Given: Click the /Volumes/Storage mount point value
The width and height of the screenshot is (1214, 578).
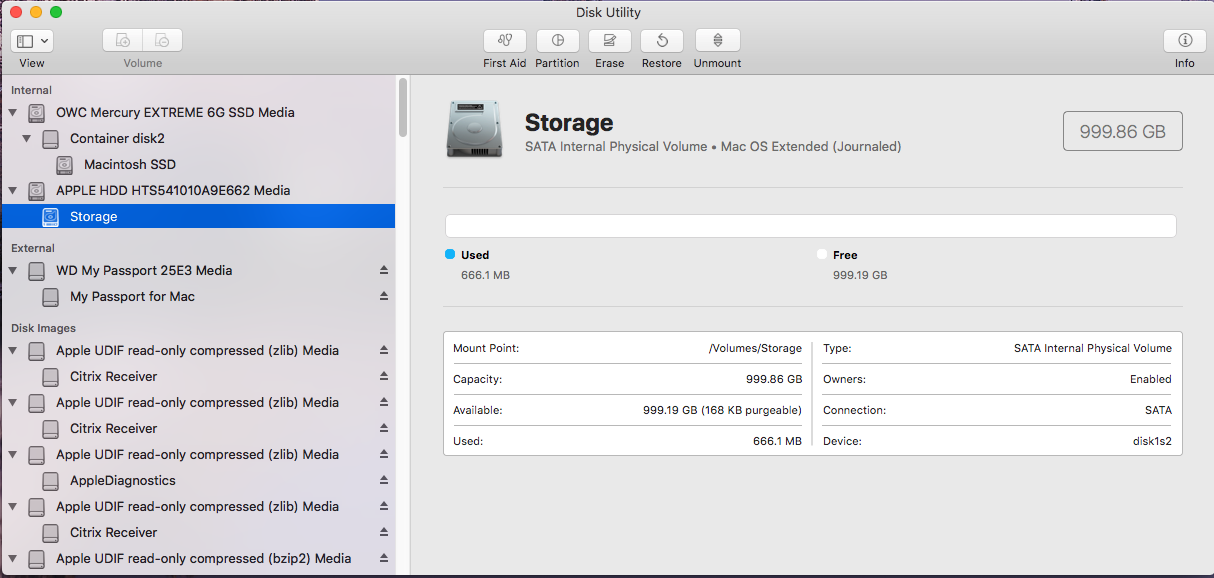Looking at the screenshot, I should [x=755, y=348].
